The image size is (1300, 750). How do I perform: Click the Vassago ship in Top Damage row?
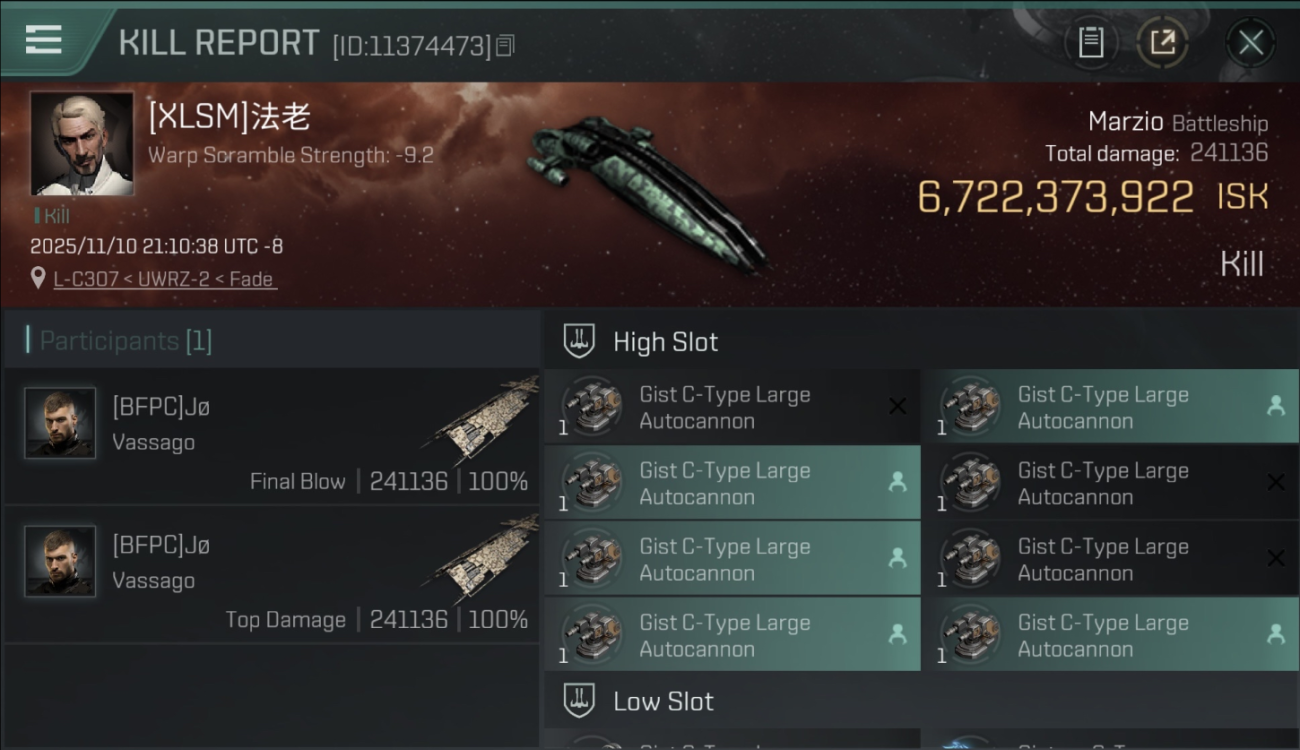click(x=485, y=558)
